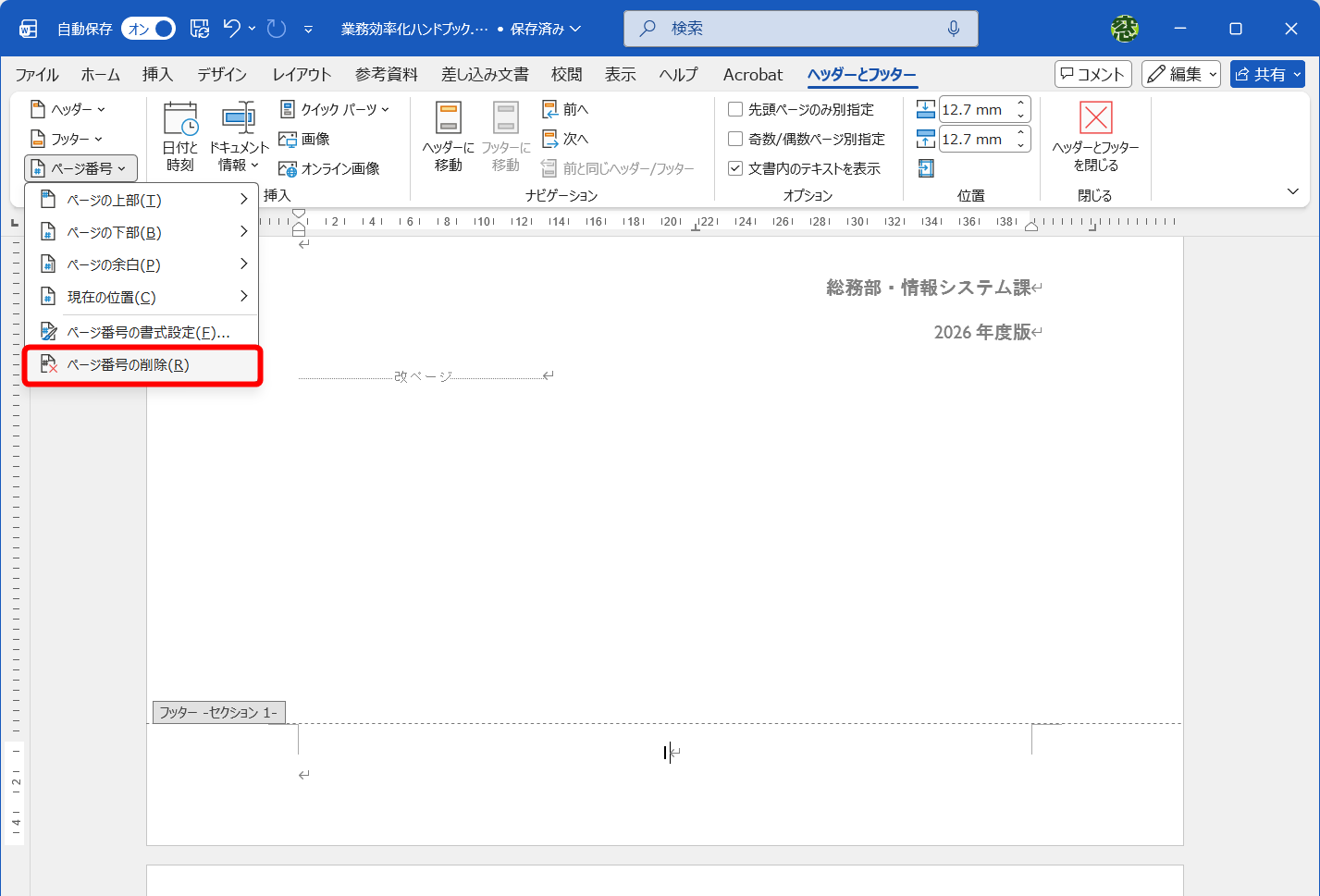Select the ヘッダーとフッター tab
Screen dimensions: 1320x896
(x=861, y=75)
